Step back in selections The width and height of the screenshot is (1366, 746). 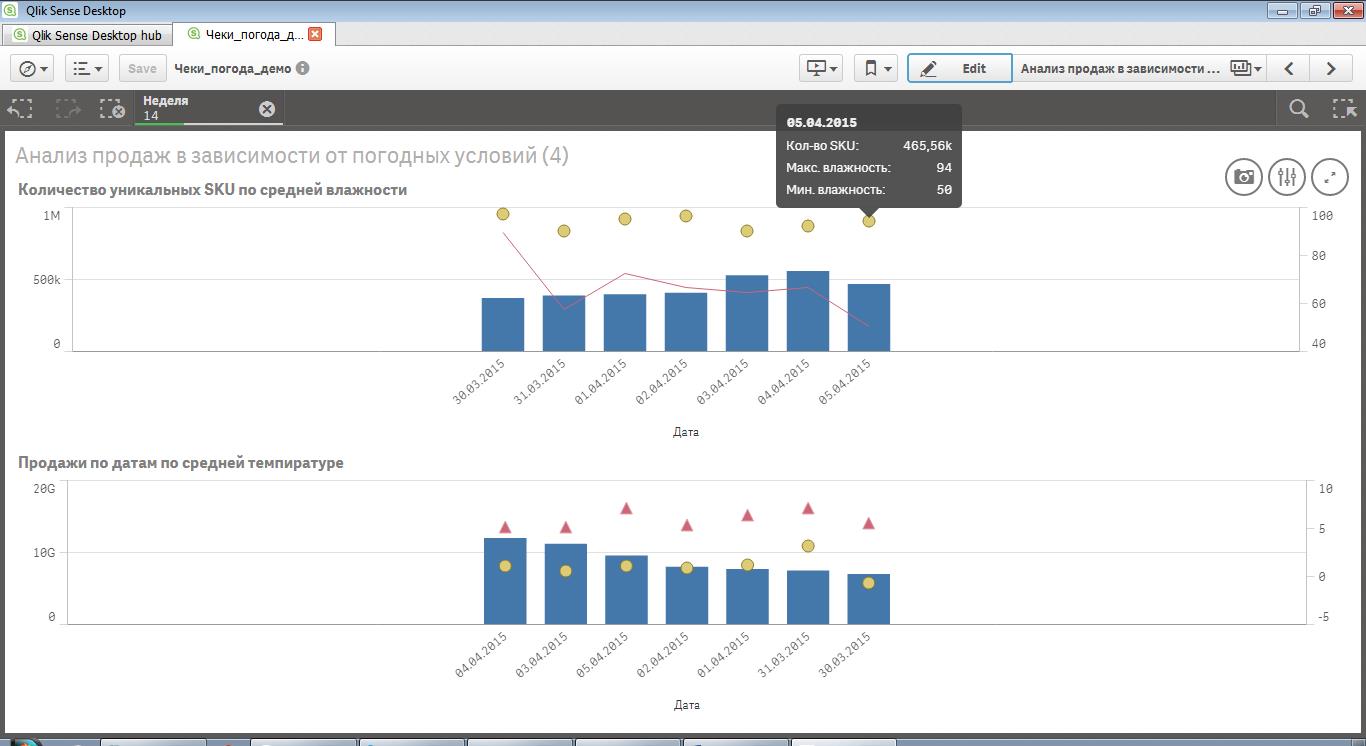21,109
